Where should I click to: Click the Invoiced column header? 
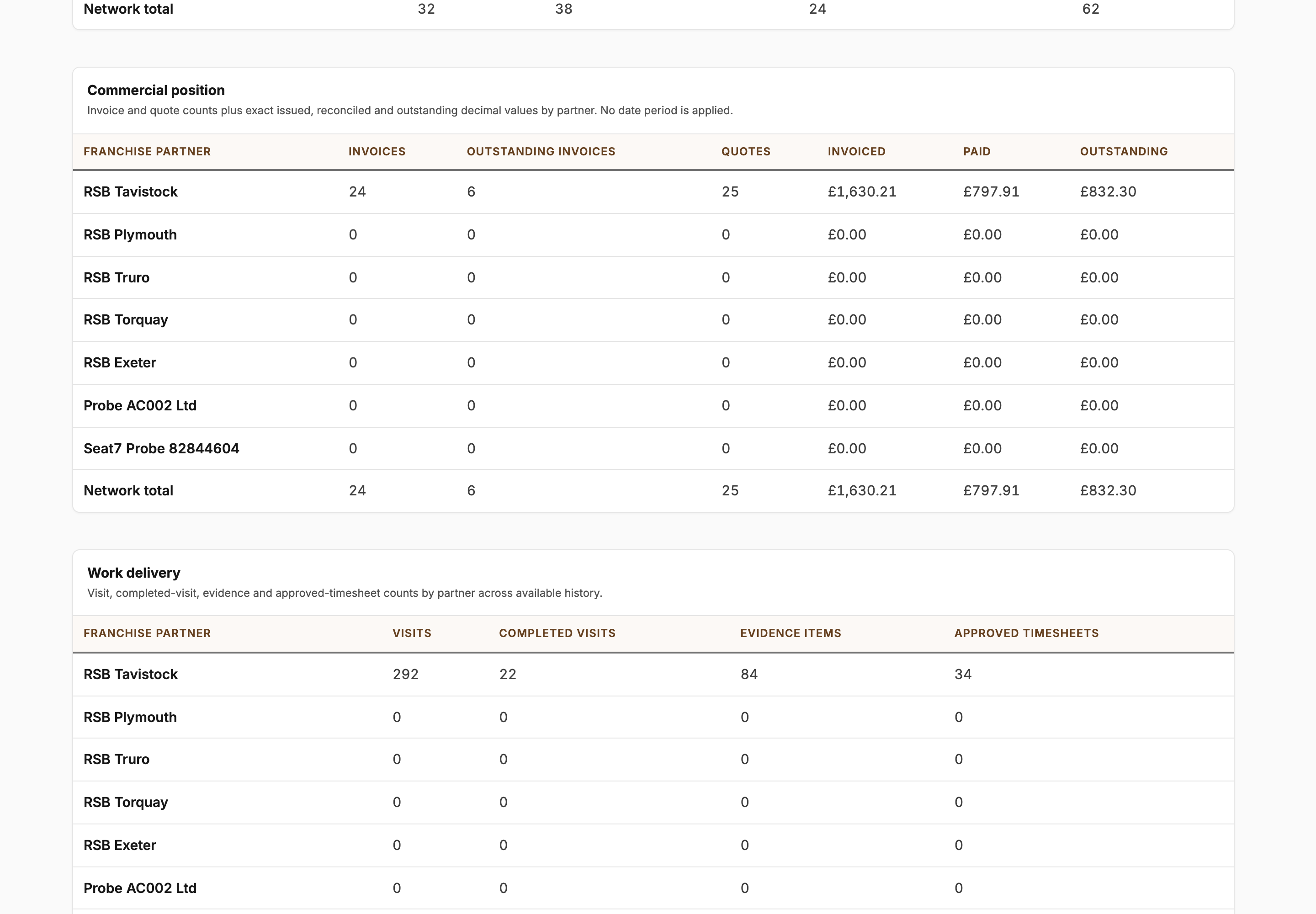click(x=856, y=152)
